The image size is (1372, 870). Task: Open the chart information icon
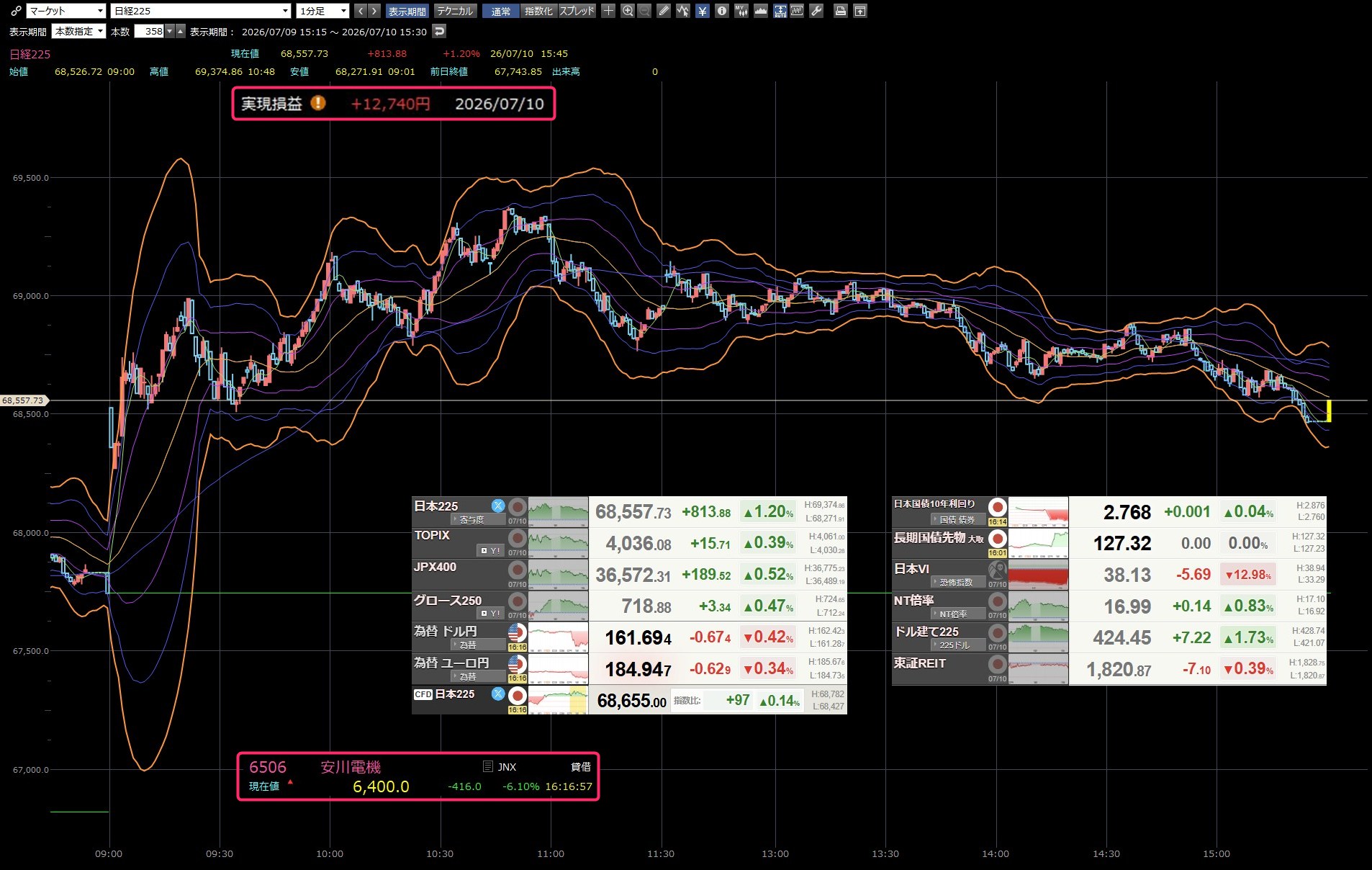point(722,11)
